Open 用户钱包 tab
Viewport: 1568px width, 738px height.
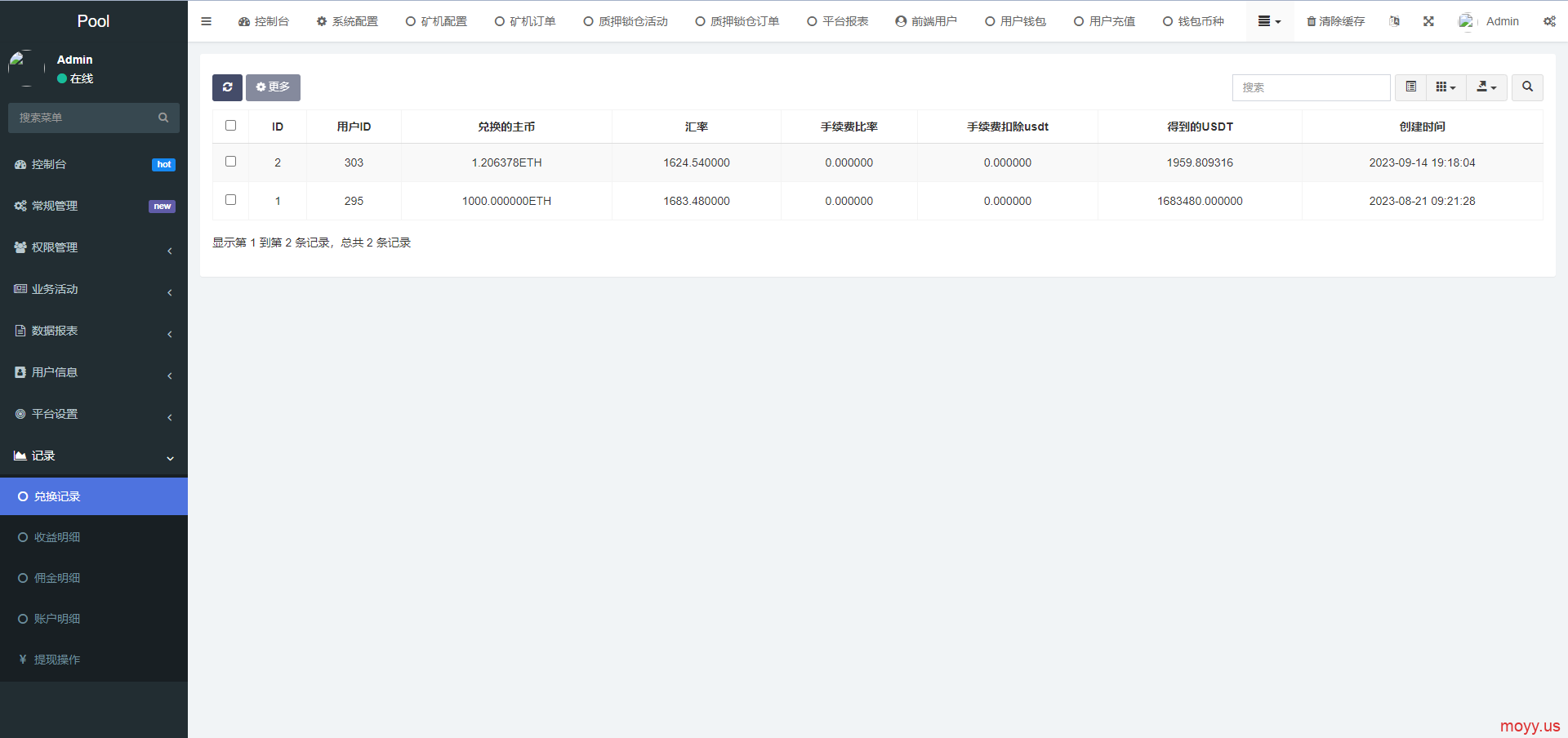click(x=1015, y=21)
